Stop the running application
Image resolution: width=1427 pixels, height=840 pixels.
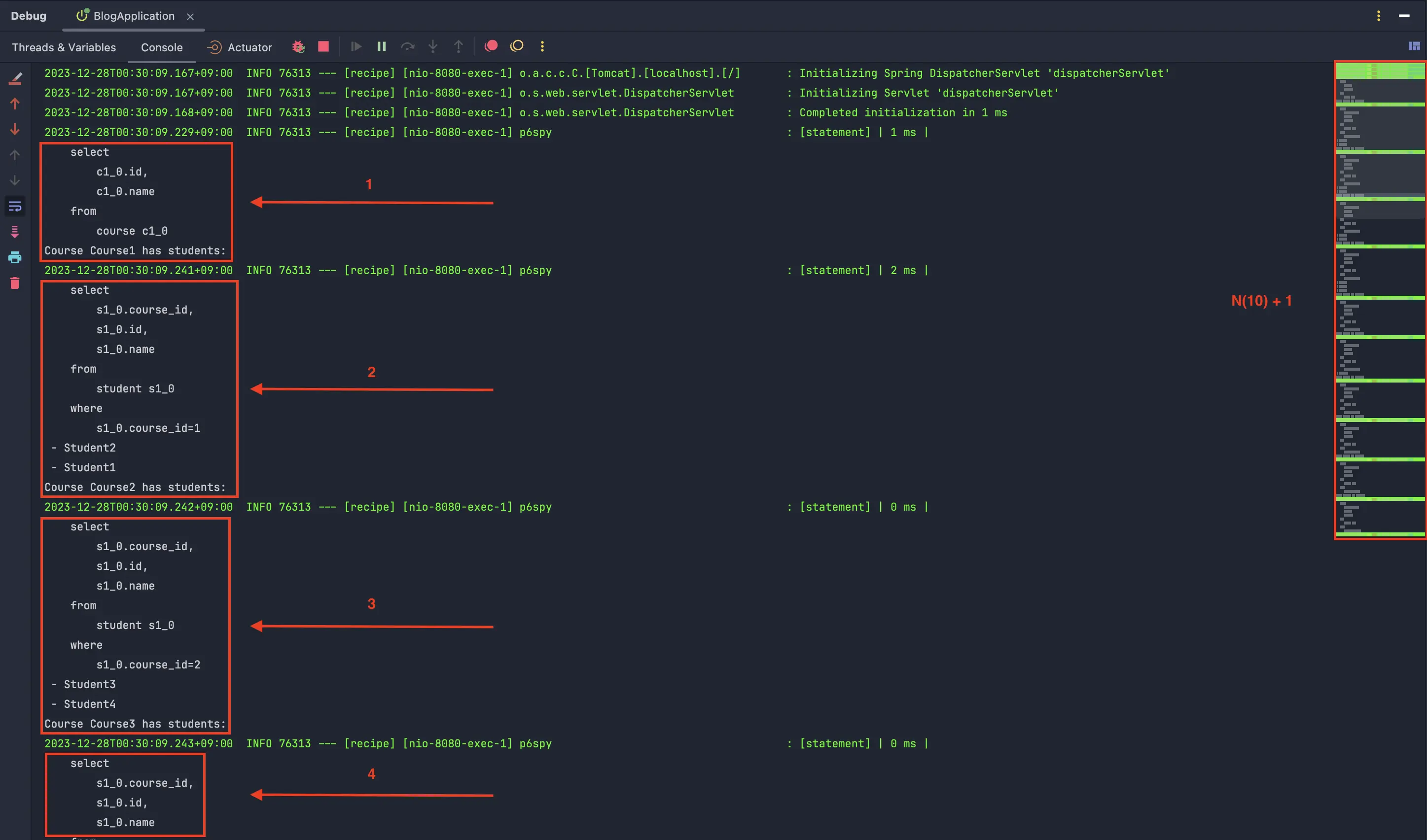(323, 46)
